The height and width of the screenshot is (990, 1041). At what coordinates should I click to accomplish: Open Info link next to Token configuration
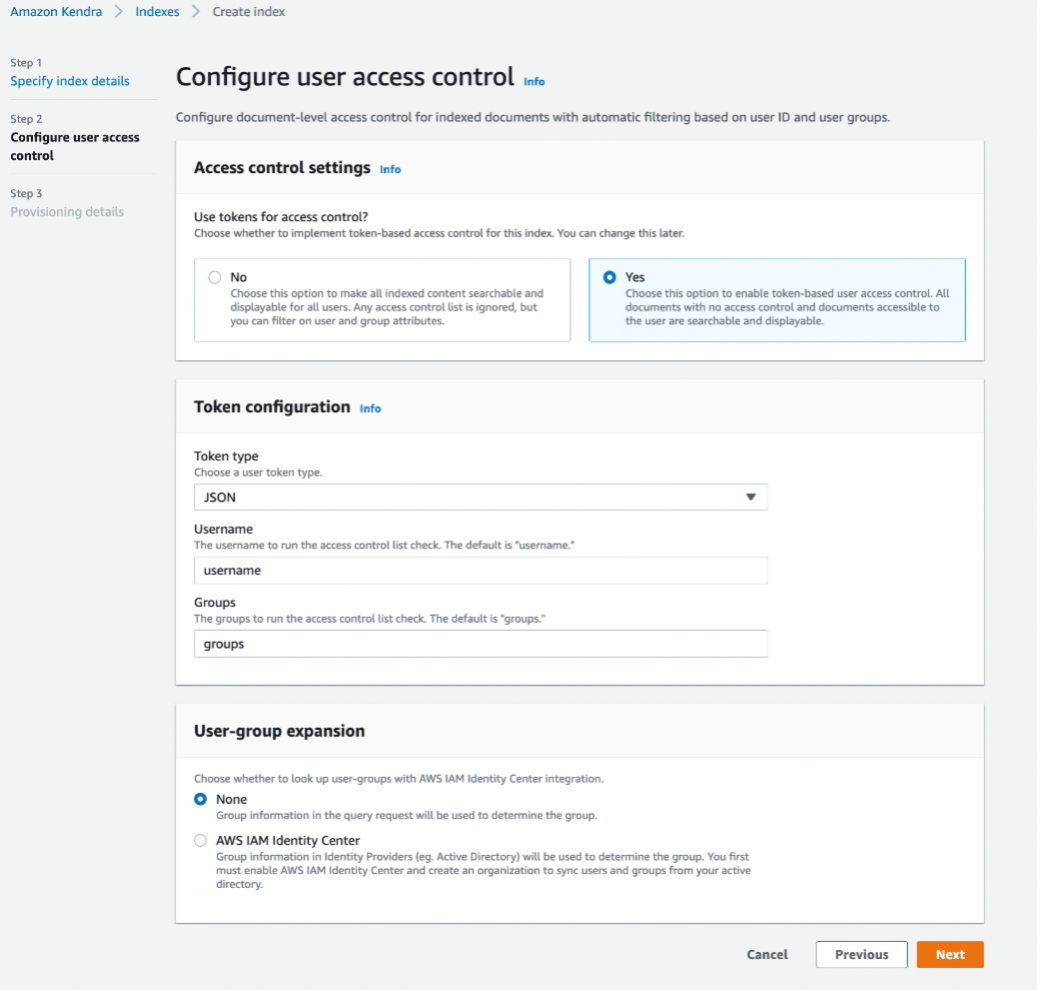click(x=370, y=408)
